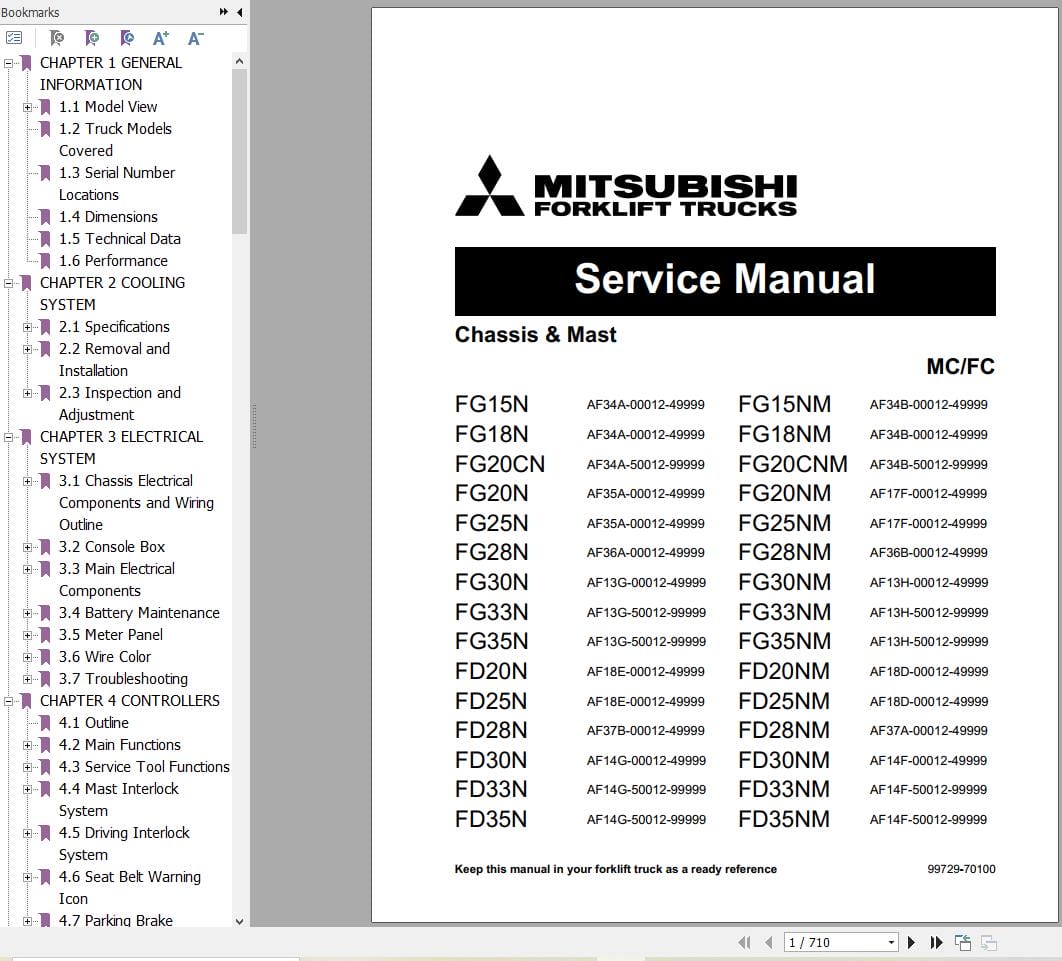1062x961 pixels.
Task: Click the Chassis & Mast subtitle
Action: point(536,335)
